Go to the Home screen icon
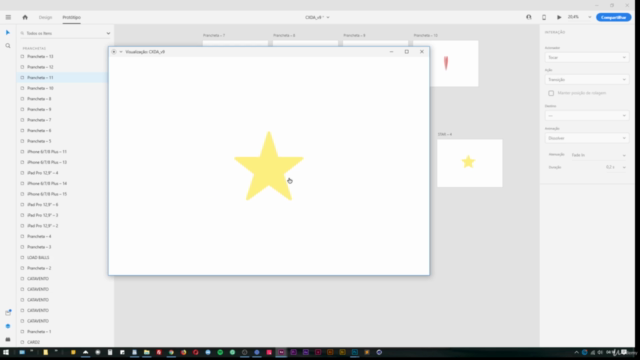The image size is (640, 360). point(25,17)
